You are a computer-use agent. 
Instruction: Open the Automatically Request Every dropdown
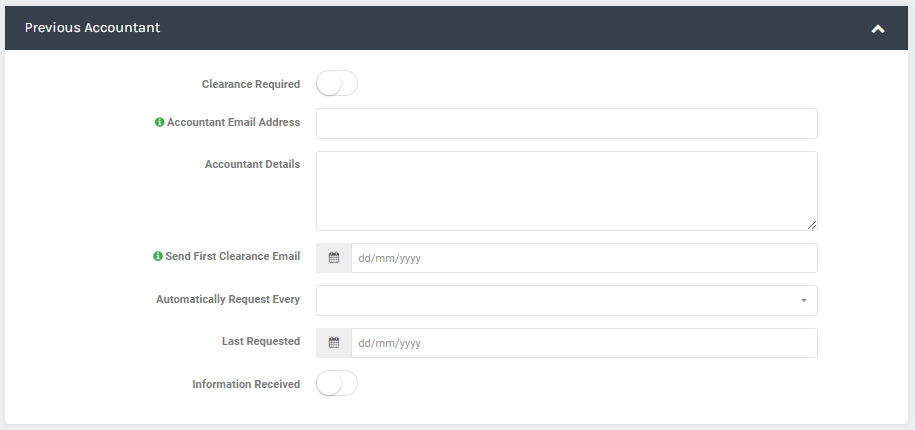[567, 300]
